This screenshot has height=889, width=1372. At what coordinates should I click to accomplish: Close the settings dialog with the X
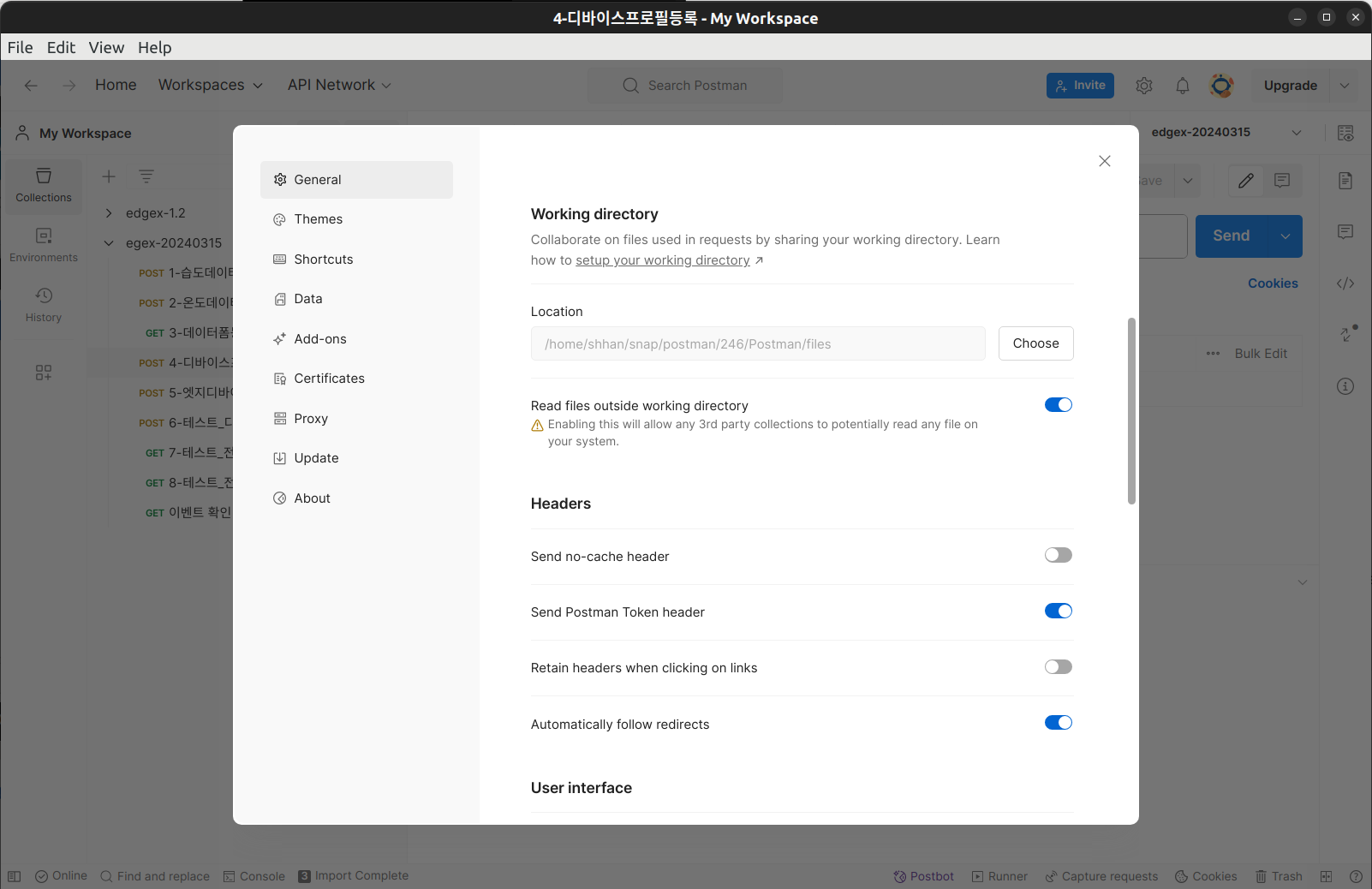click(1105, 161)
